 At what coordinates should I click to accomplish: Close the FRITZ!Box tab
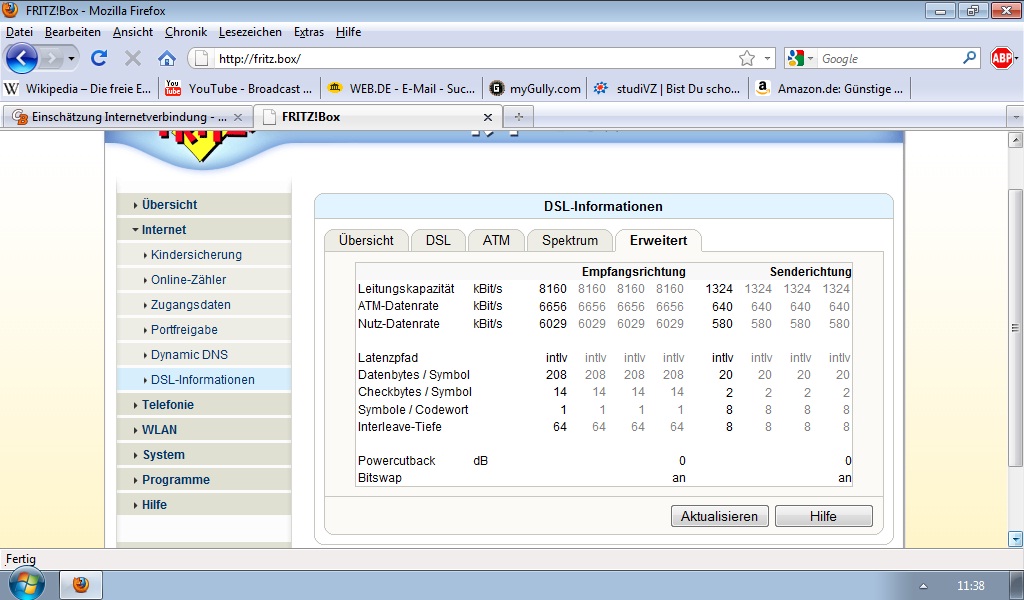click(x=488, y=117)
